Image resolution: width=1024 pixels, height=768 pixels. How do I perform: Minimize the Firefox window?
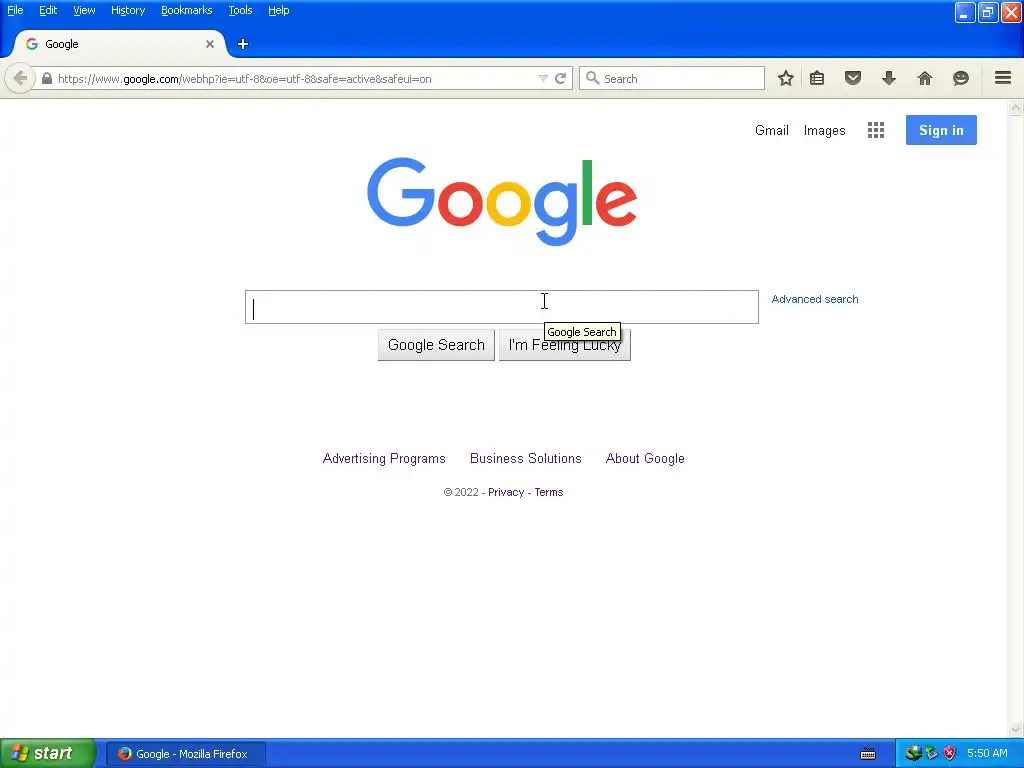pos(965,12)
